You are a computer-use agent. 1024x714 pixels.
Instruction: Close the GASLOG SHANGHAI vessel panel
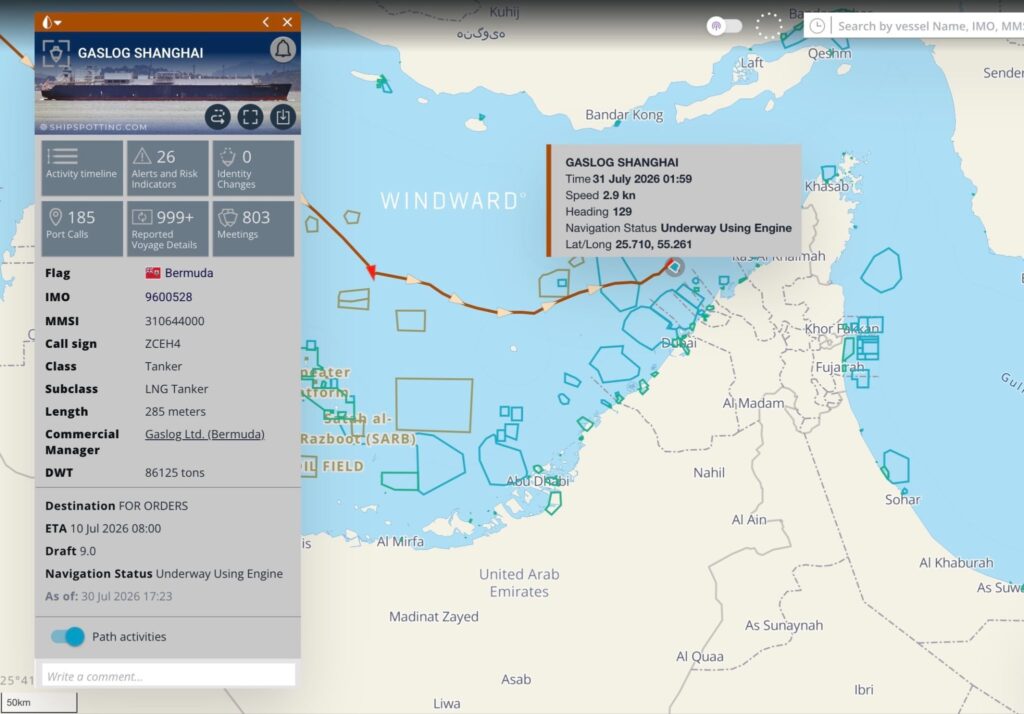[287, 22]
